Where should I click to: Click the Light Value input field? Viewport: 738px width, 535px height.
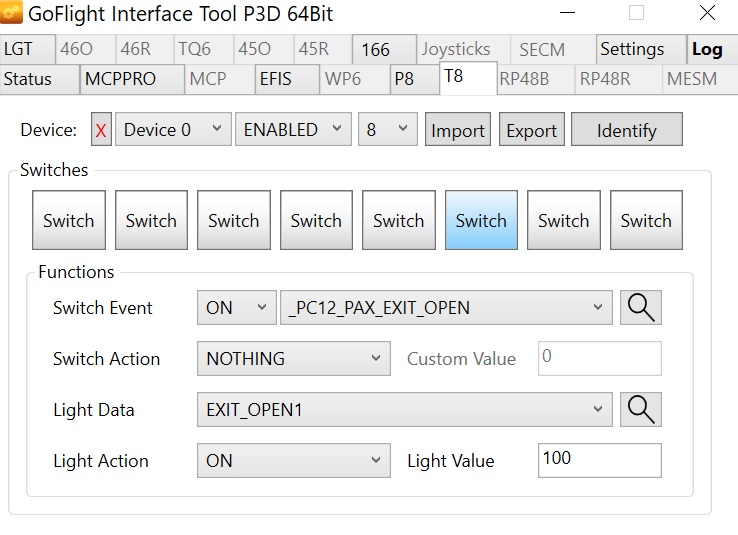(599, 460)
